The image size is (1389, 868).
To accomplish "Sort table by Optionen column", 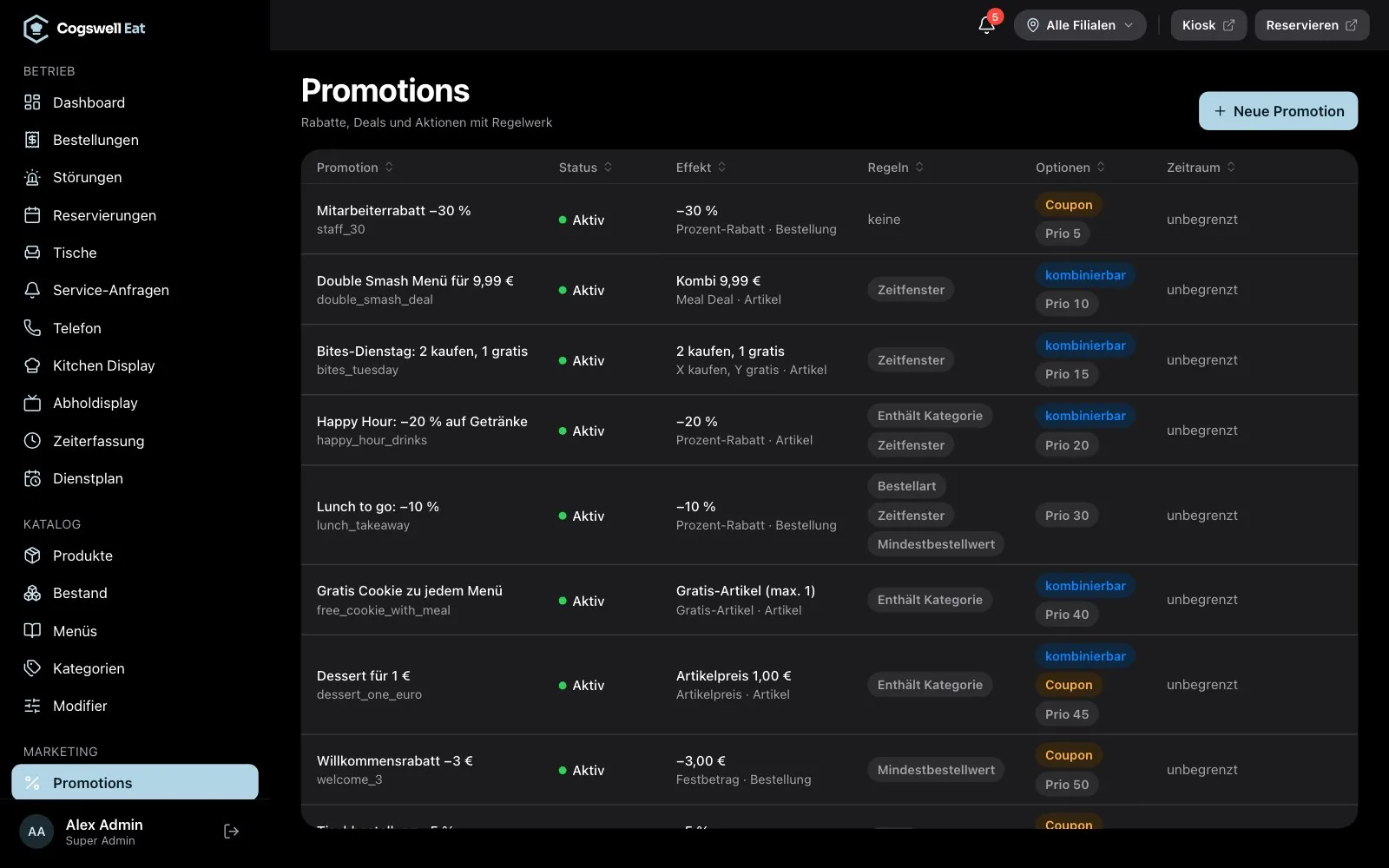I will (x=1070, y=168).
